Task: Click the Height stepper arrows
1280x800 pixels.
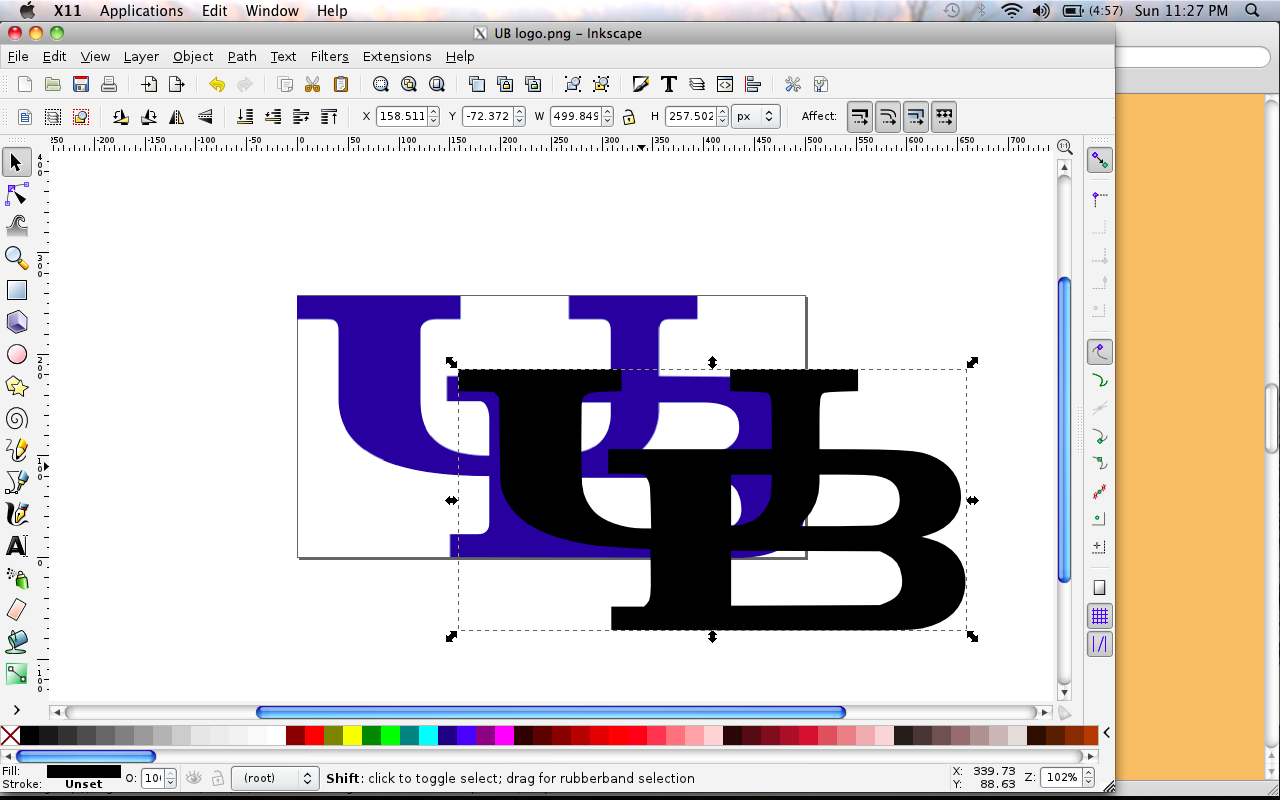Action: pos(723,116)
